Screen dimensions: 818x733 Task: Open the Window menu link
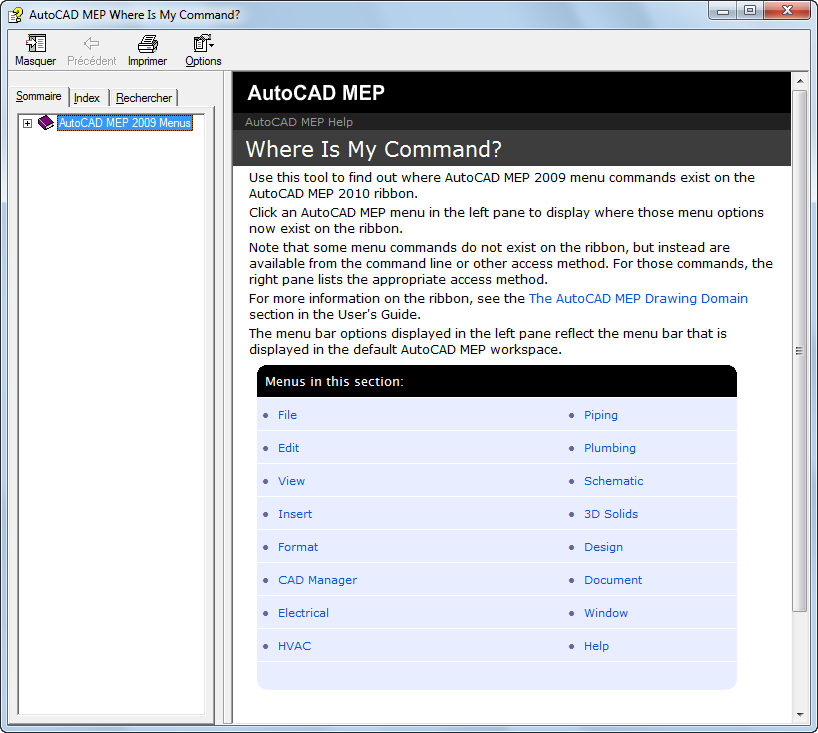click(606, 612)
